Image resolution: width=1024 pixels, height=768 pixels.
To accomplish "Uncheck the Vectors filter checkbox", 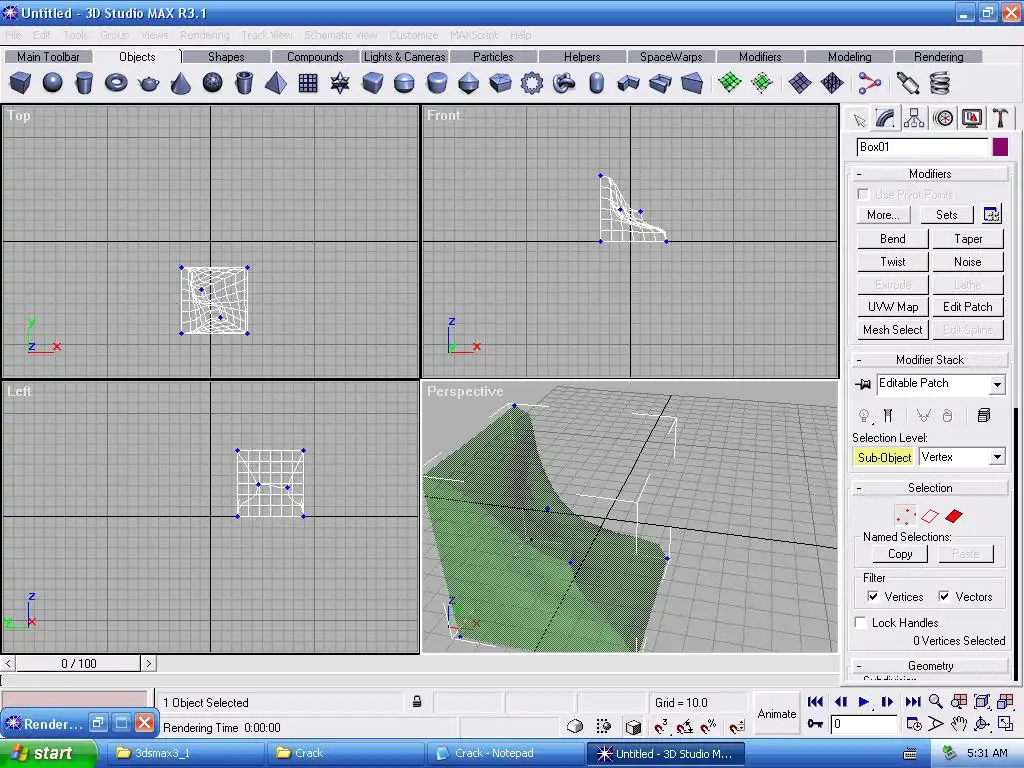I will click(944, 596).
